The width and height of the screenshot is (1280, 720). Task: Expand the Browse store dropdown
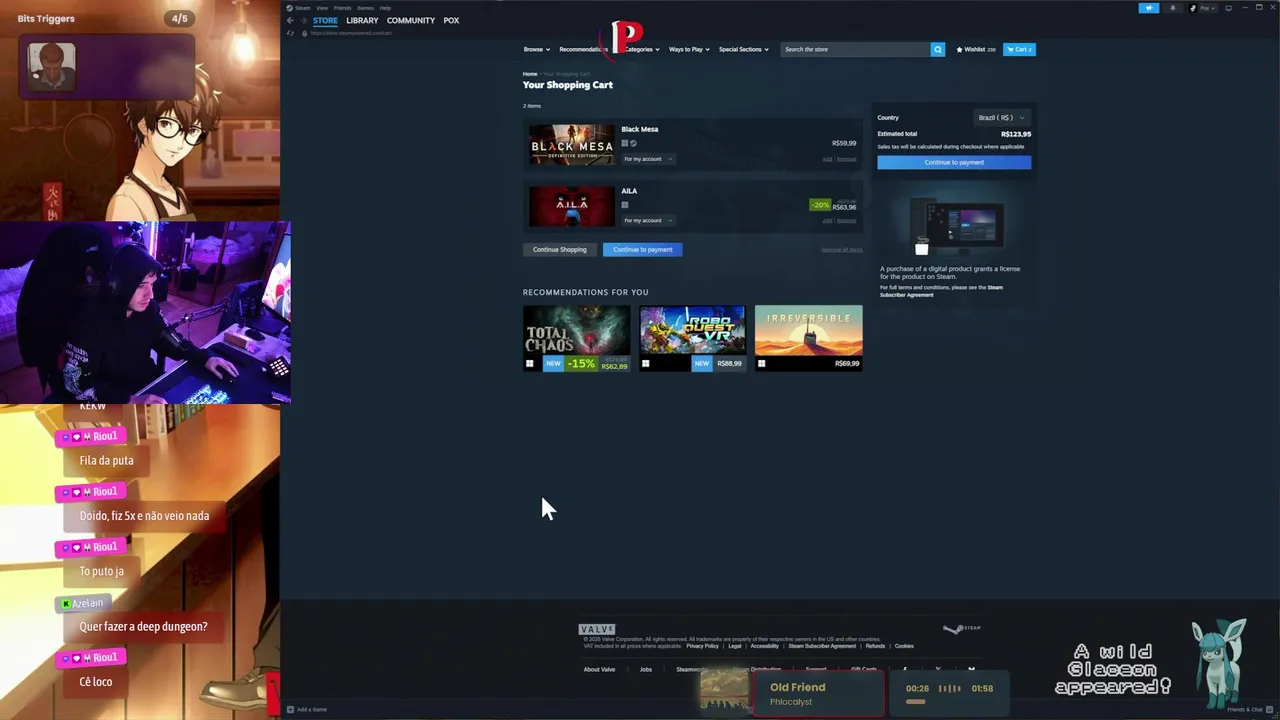536,49
